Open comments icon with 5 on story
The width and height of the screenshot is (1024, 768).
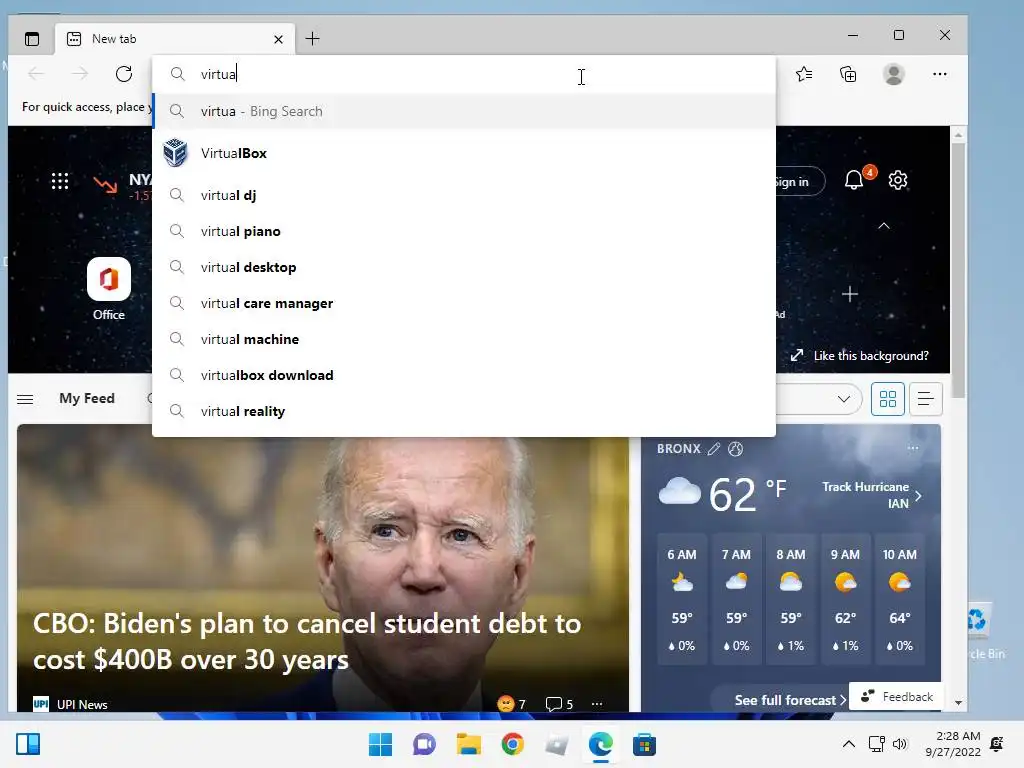(x=559, y=704)
